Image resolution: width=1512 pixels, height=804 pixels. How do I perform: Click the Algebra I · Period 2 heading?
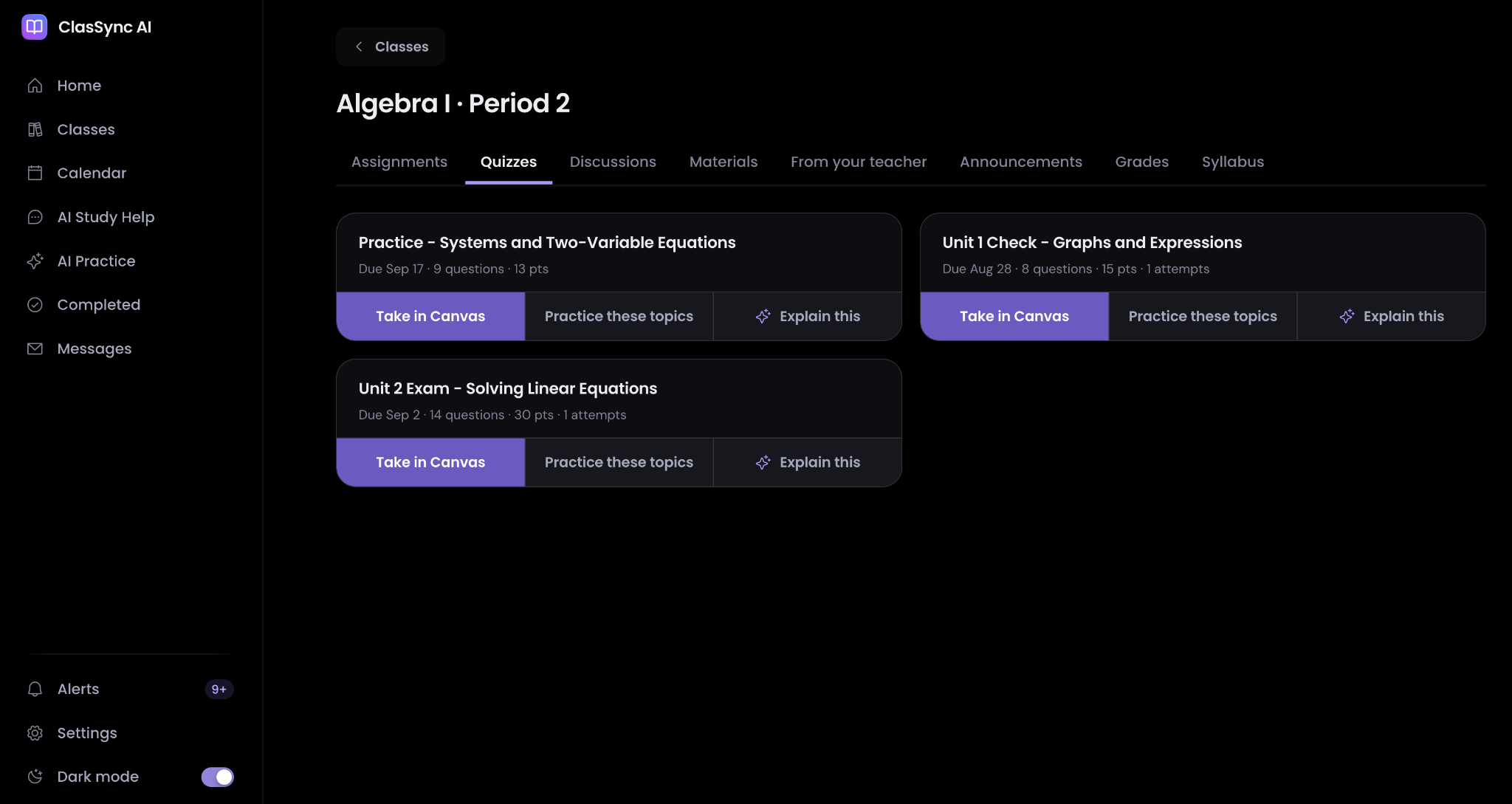(x=453, y=103)
